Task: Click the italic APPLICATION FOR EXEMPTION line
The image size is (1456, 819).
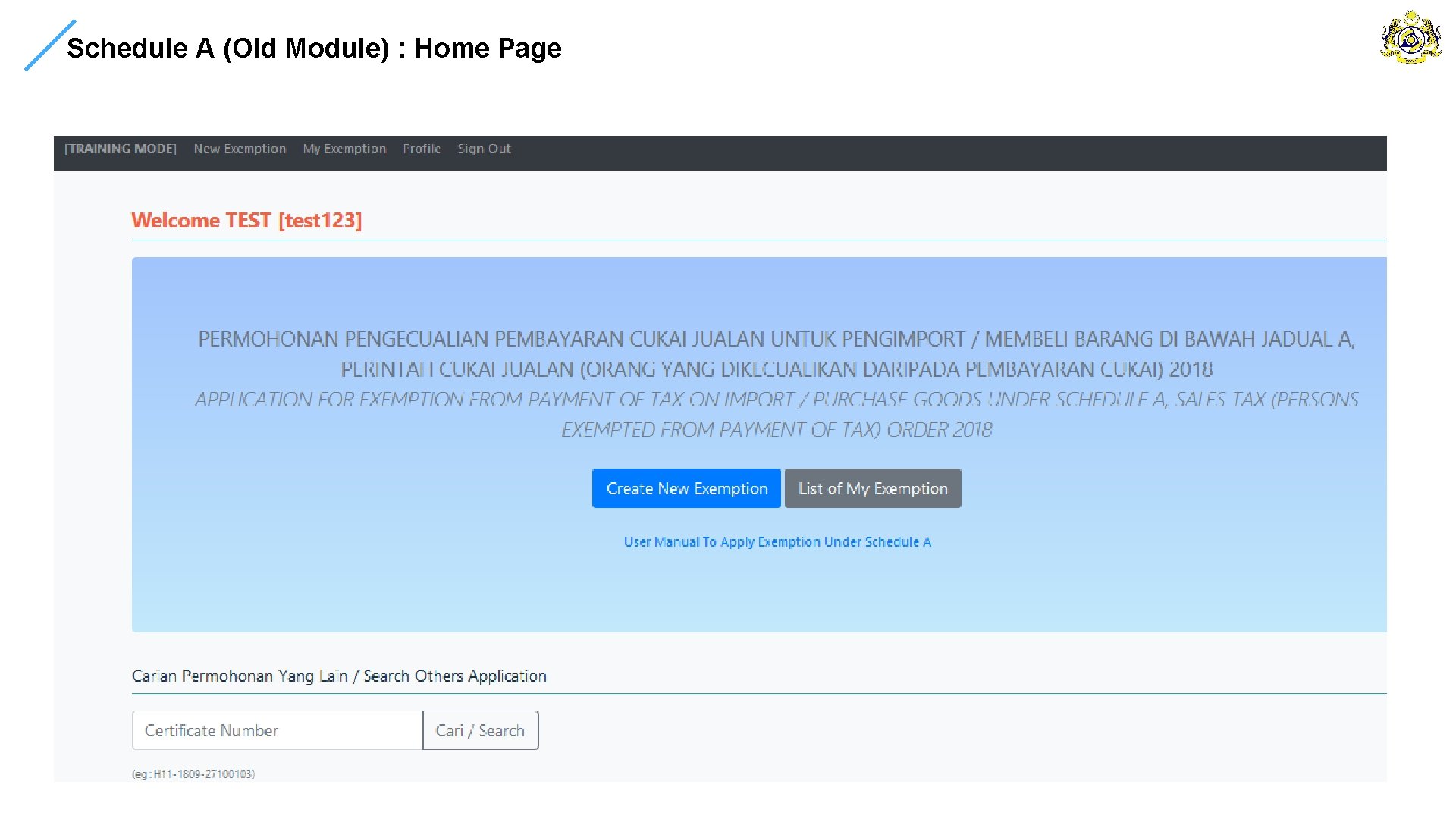Action: [x=777, y=400]
